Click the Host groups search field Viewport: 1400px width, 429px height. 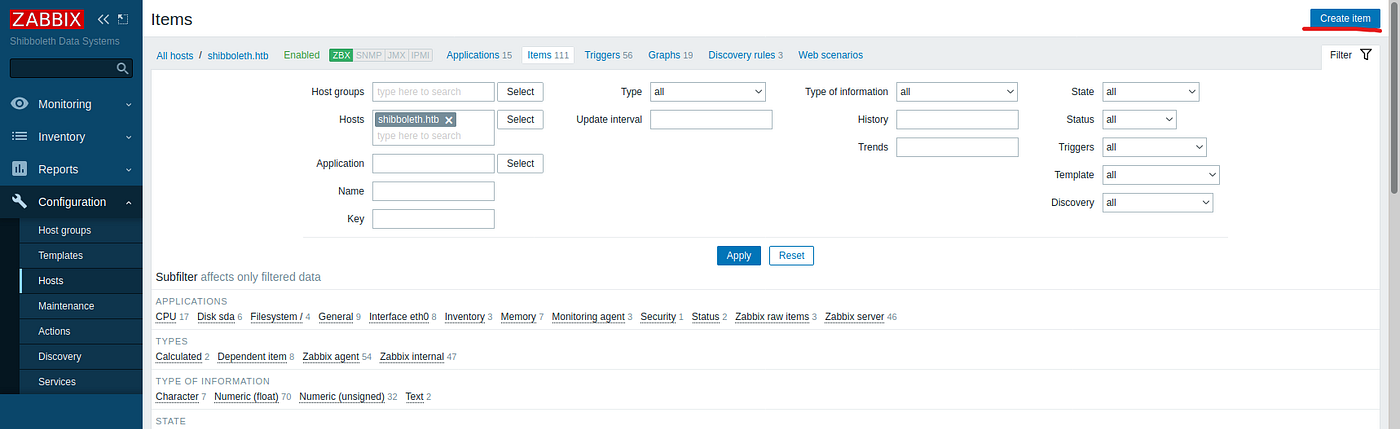tap(433, 92)
